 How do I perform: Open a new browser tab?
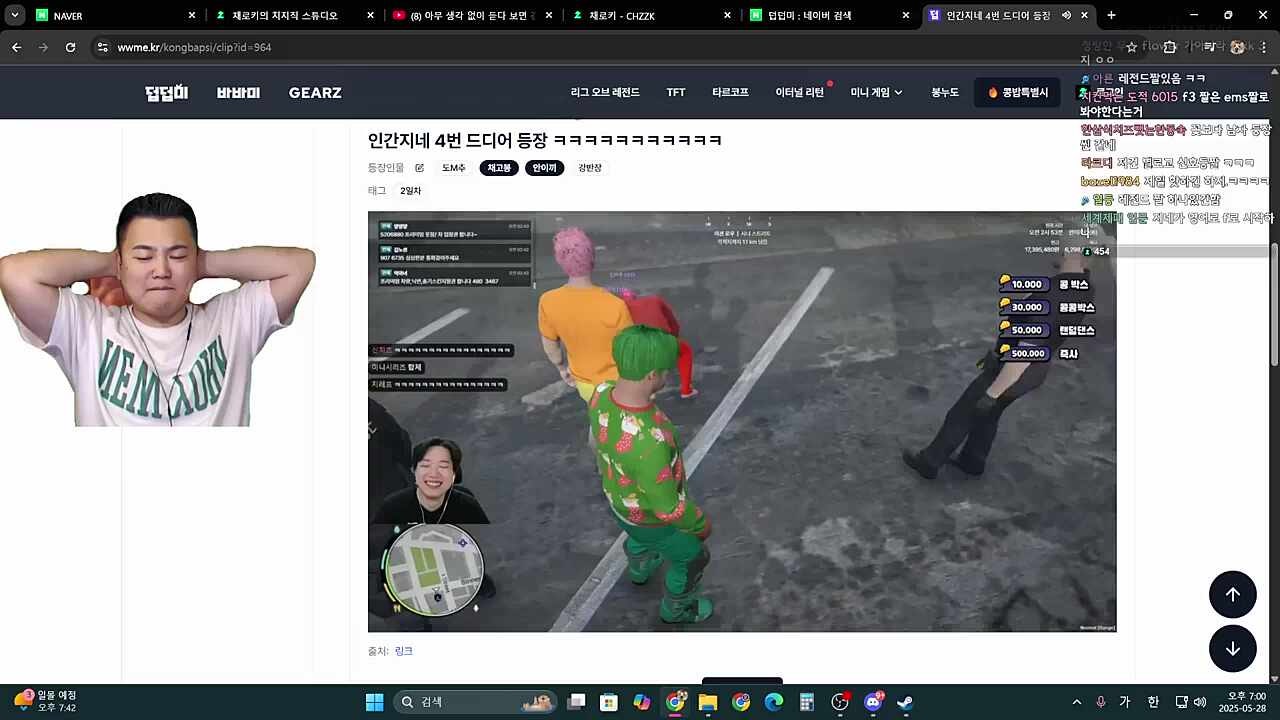1111,15
